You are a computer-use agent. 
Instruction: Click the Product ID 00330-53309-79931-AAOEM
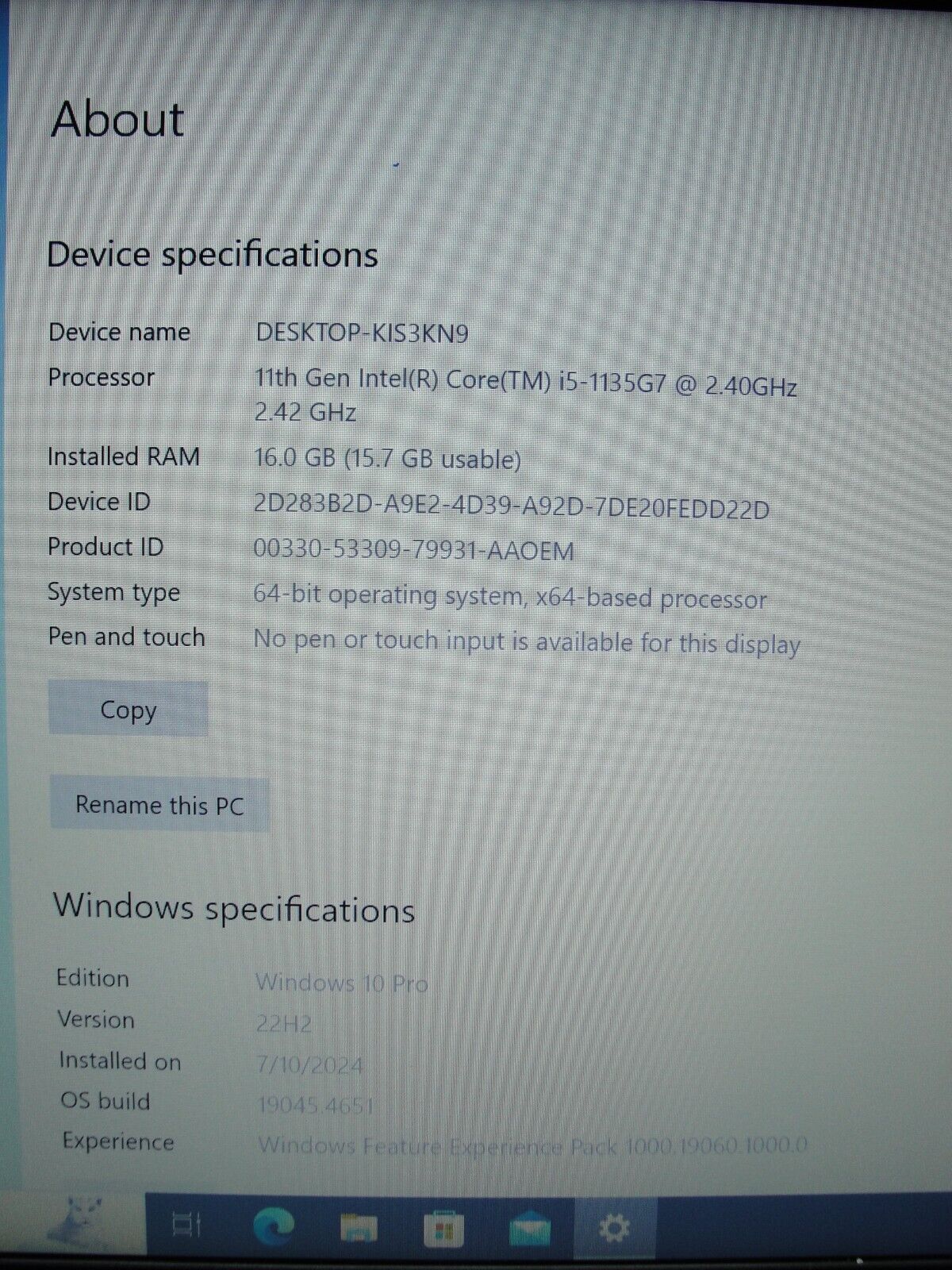point(413,550)
